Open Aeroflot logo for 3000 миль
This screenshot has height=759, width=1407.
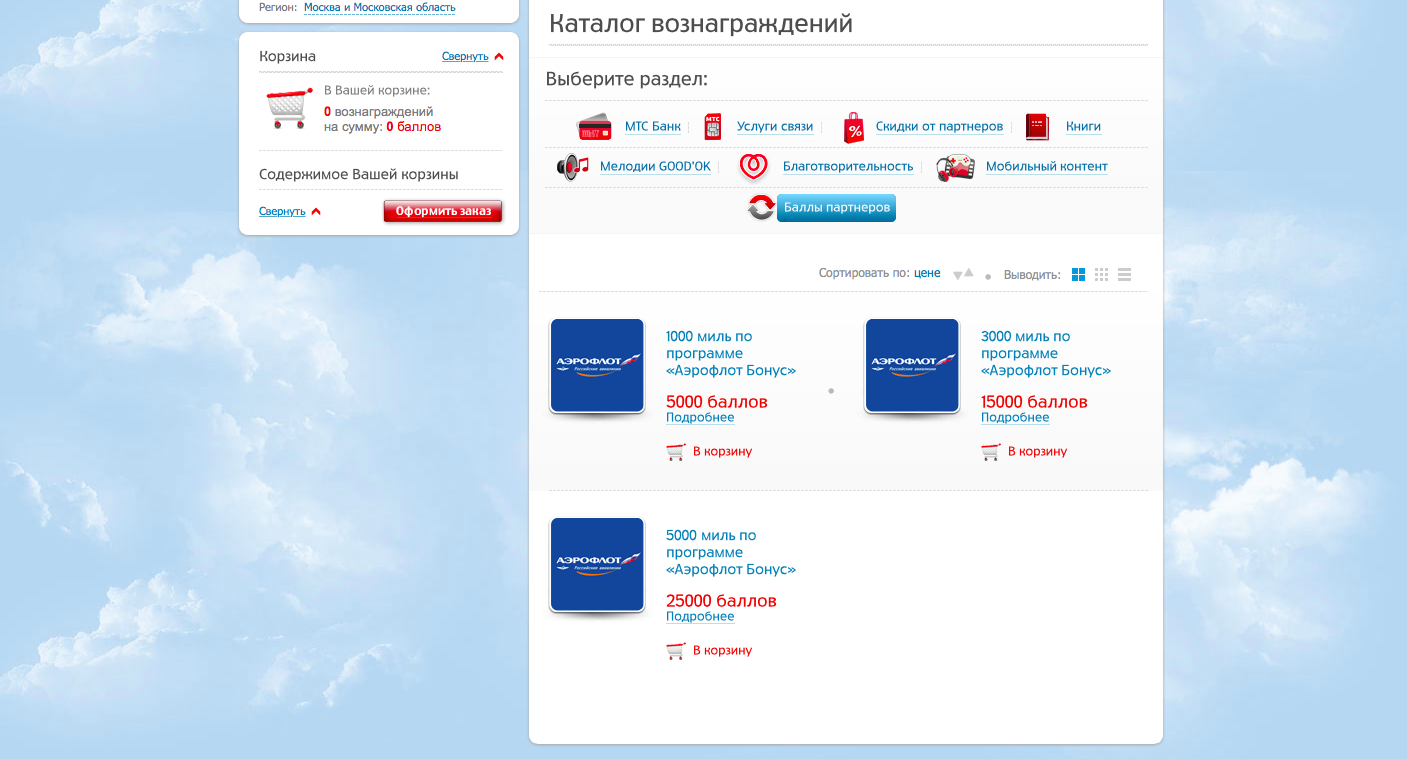tap(912, 366)
